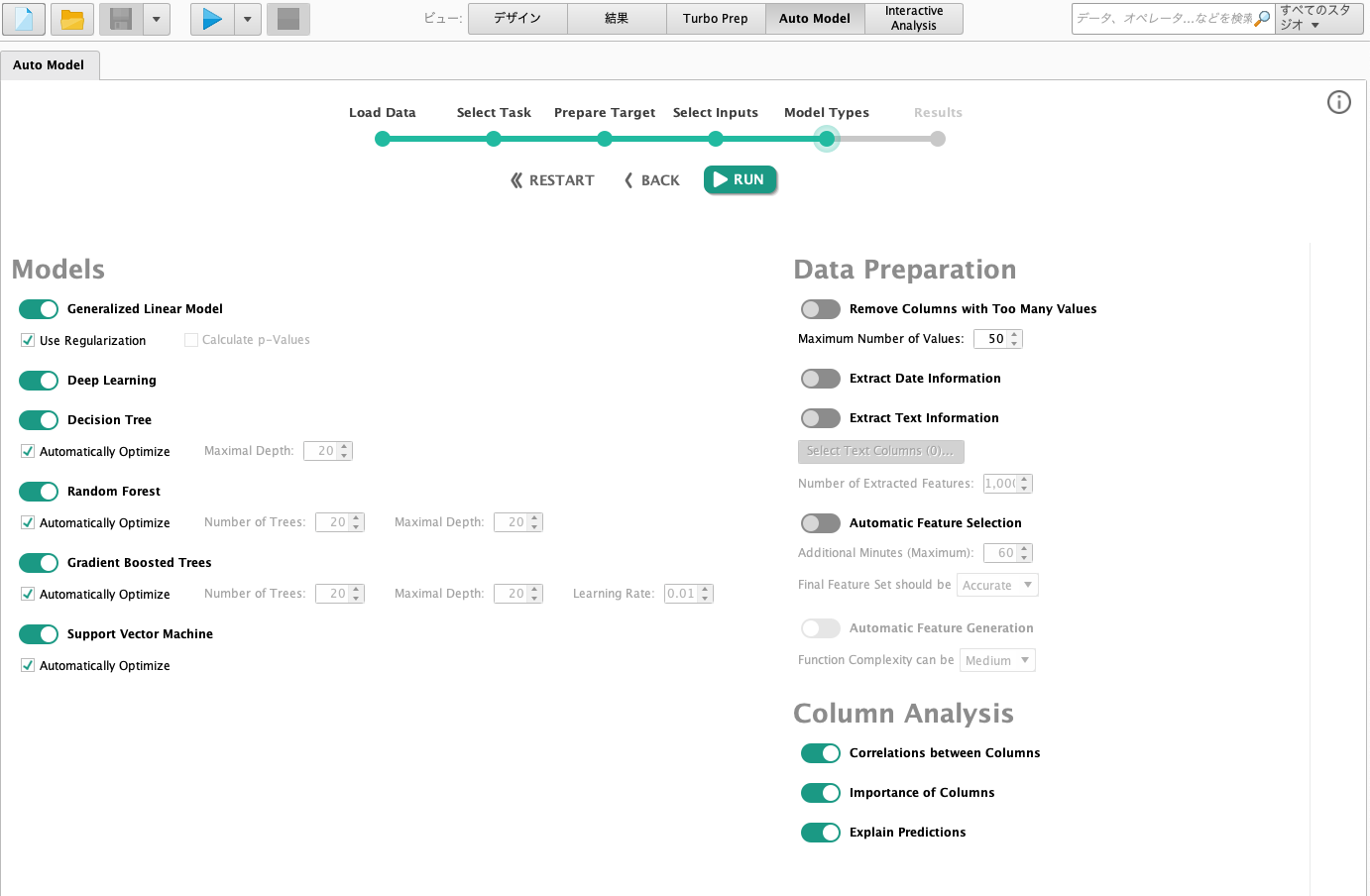Open Final Feature Set Accurate dropdown
The image size is (1370, 896).
997,585
